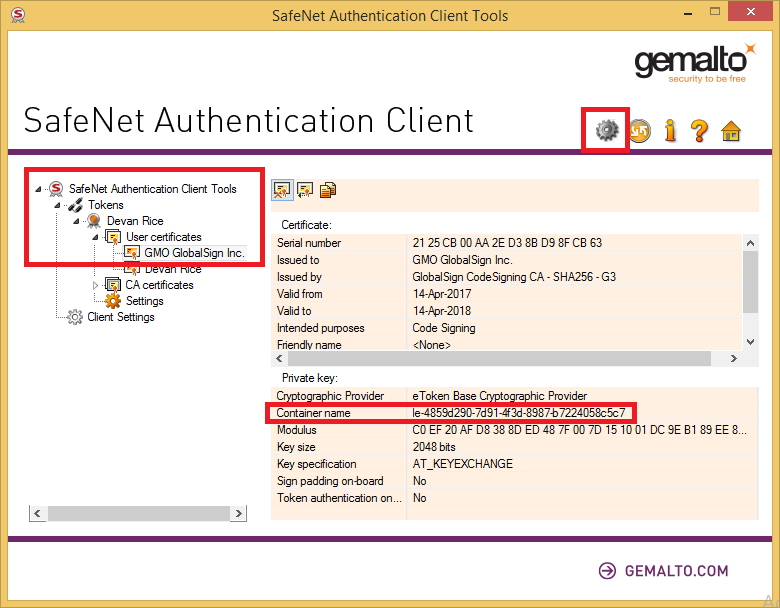Open token Settings tree item
Screen dimensions: 780x608
click(144, 301)
